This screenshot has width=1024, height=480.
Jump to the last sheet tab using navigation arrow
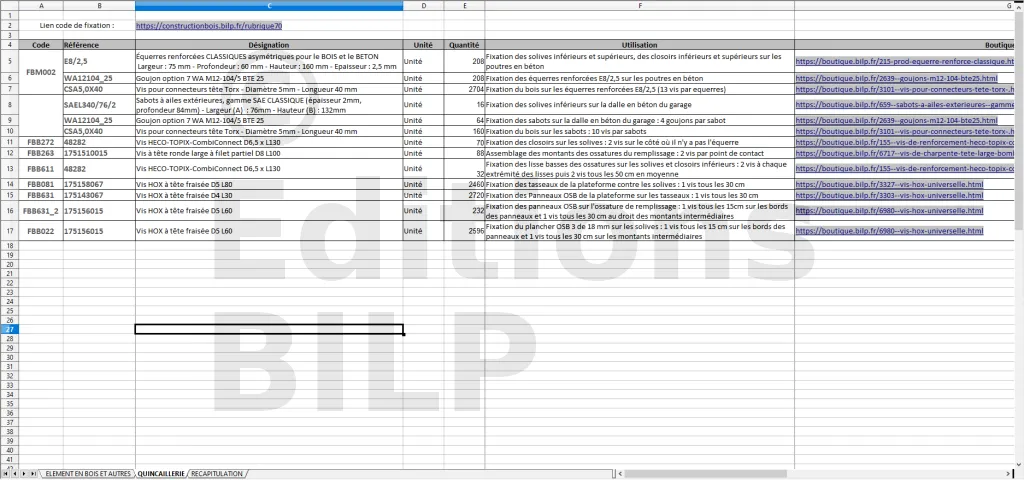(x=33, y=472)
